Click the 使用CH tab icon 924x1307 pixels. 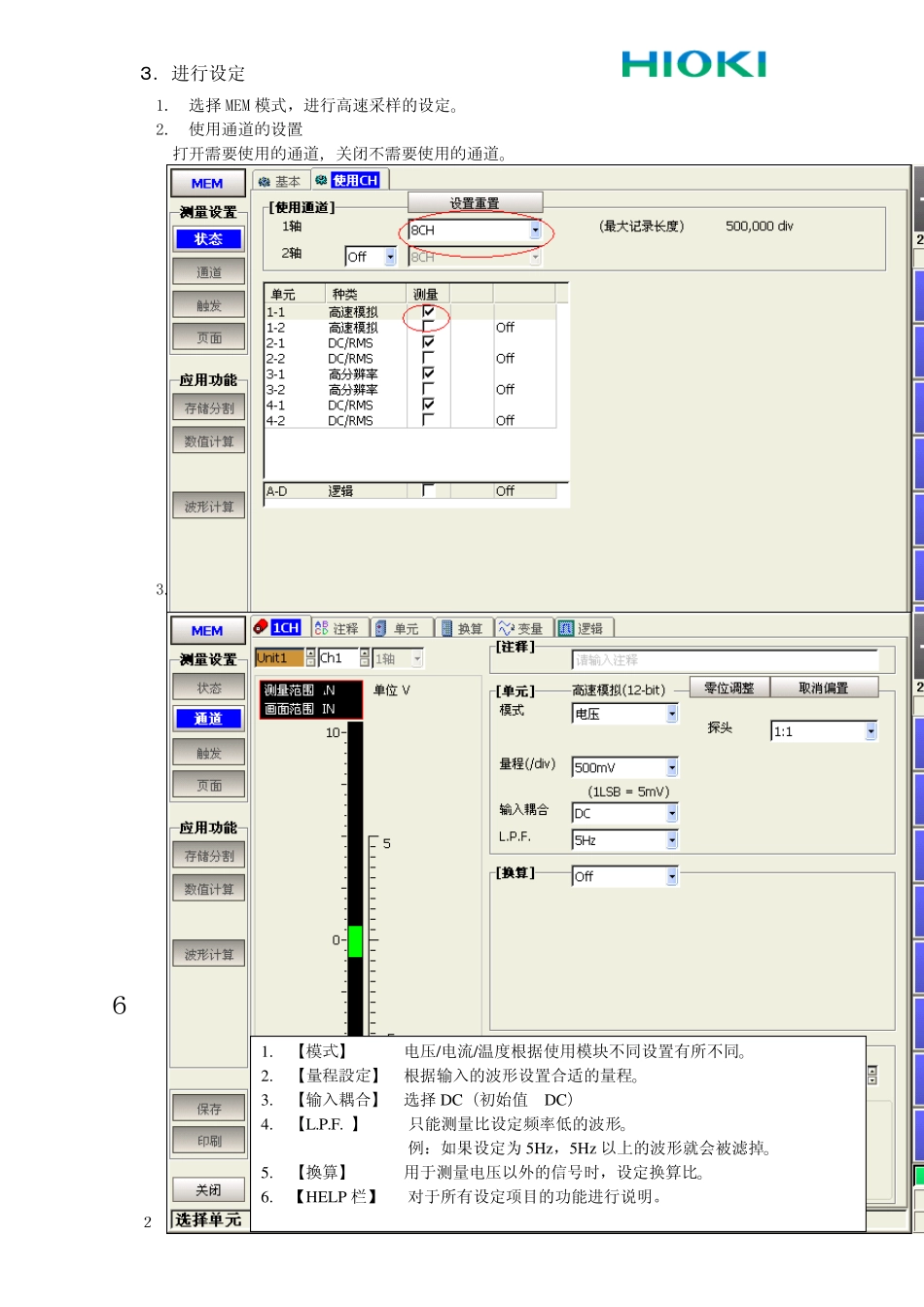click(x=322, y=180)
